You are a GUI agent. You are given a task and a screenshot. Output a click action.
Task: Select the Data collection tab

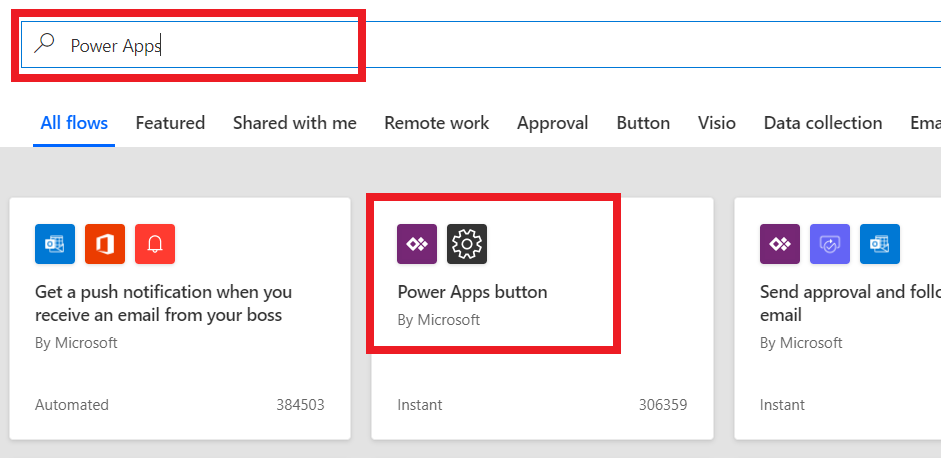[x=823, y=123]
